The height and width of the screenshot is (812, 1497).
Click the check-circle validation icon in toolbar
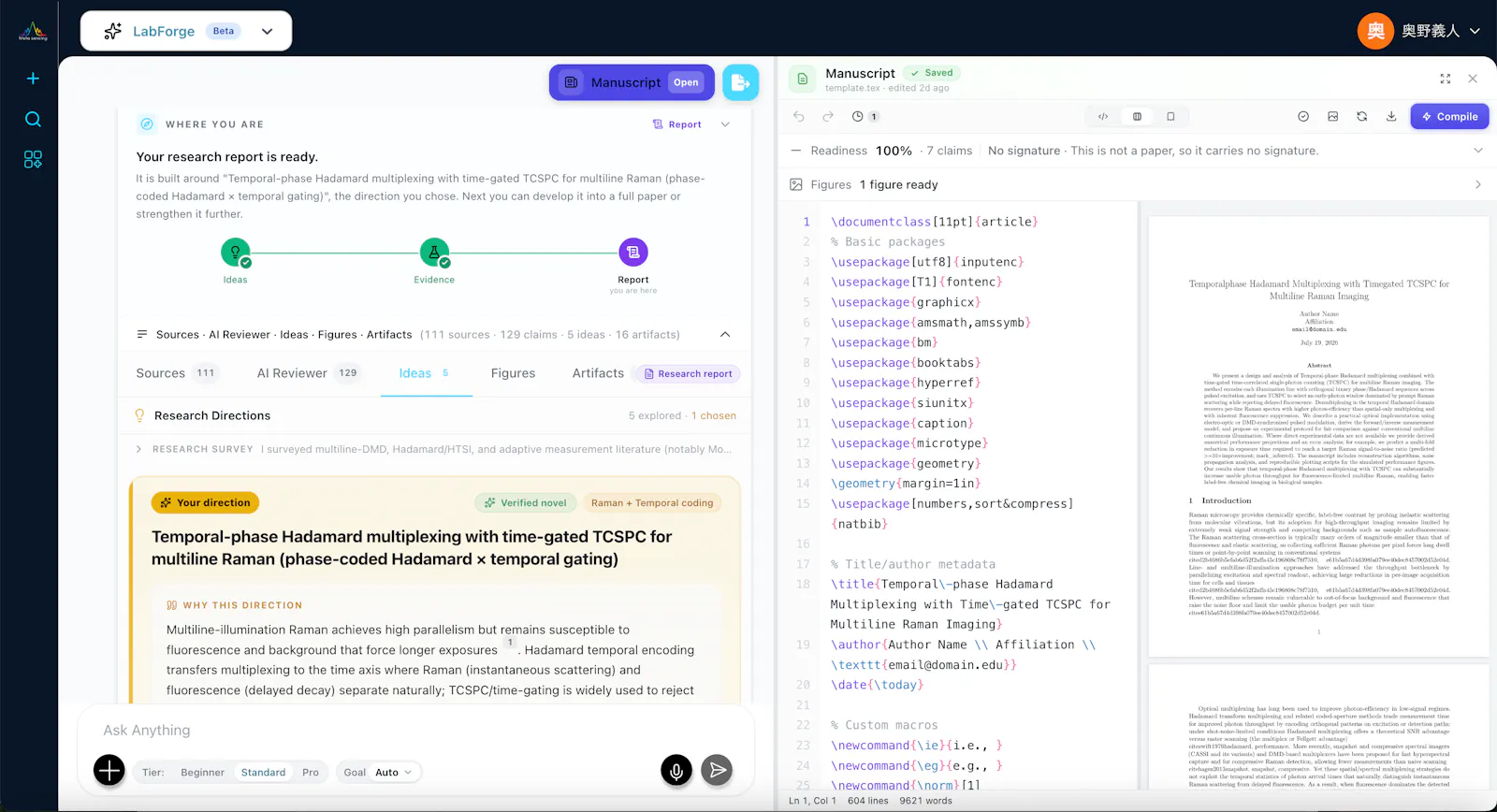coord(1303,117)
